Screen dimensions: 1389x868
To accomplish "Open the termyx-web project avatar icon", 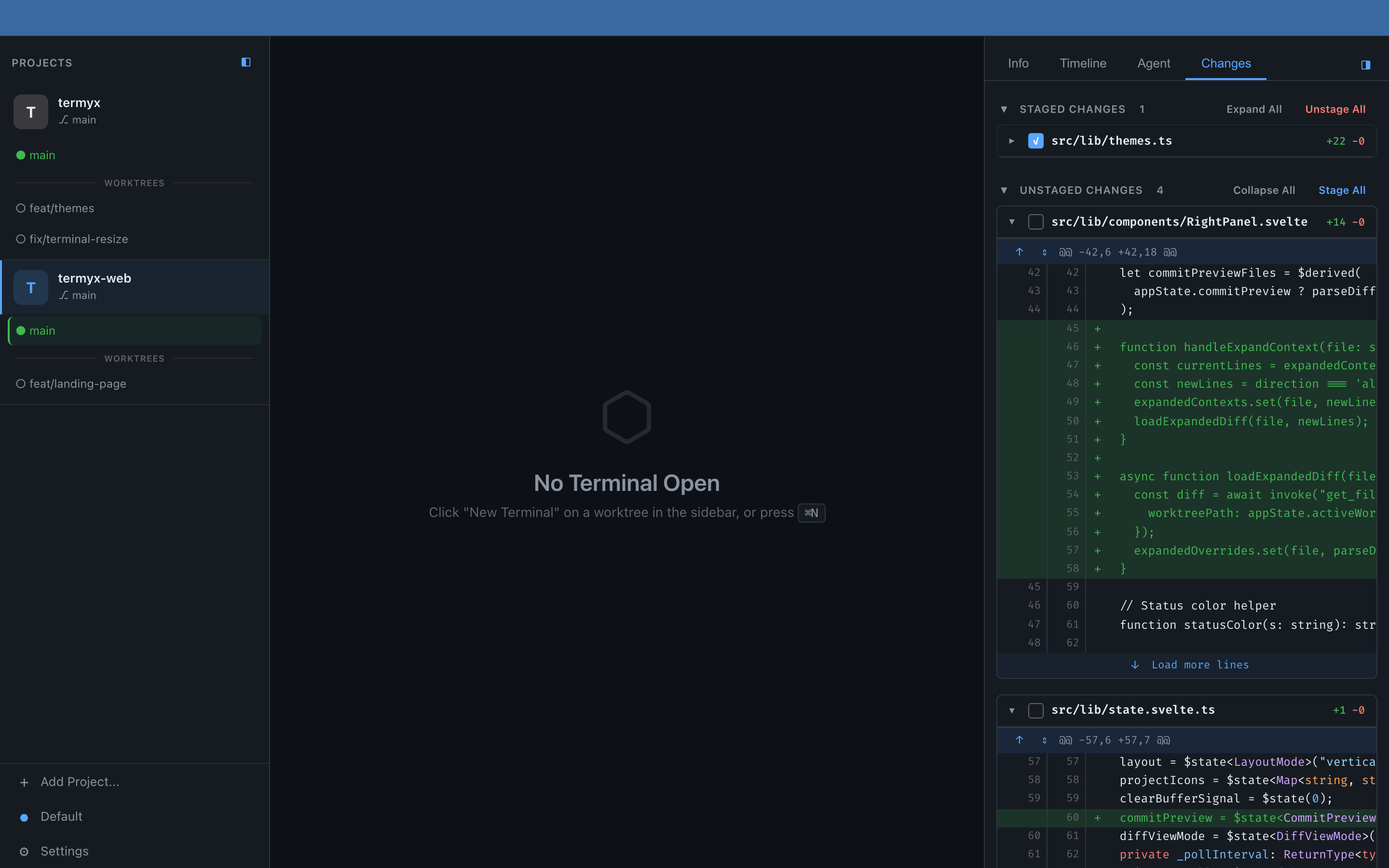I will (x=30, y=287).
